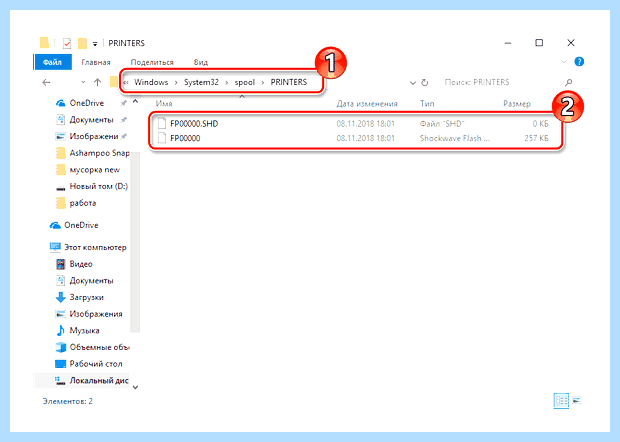Viewport: 620px width, 442px height.
Task: Open pinned Документы in quick access
Action: [x=91, y=120]
